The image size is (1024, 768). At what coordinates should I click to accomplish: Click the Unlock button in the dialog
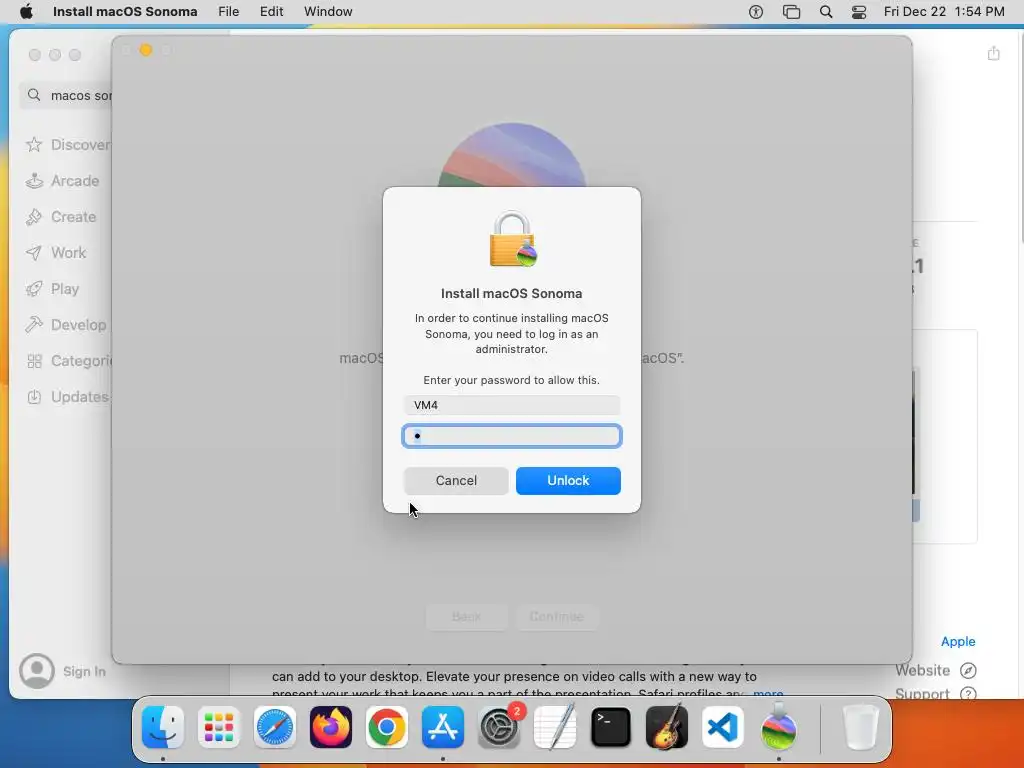coord(568,481)
